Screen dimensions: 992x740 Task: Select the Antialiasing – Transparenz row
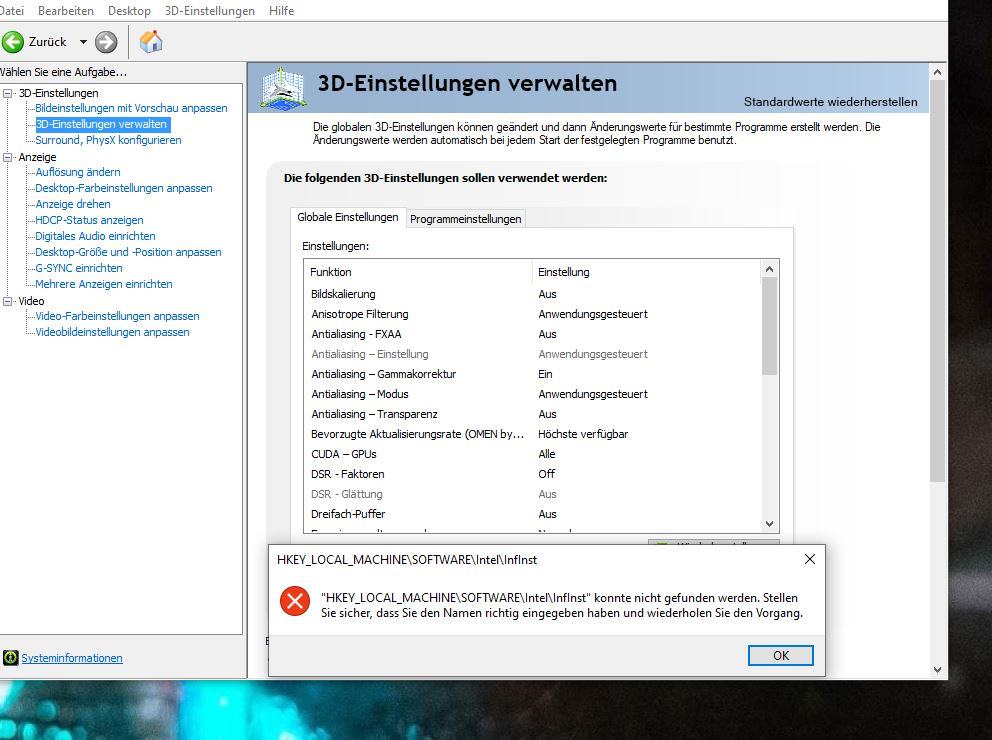(533, 414)
